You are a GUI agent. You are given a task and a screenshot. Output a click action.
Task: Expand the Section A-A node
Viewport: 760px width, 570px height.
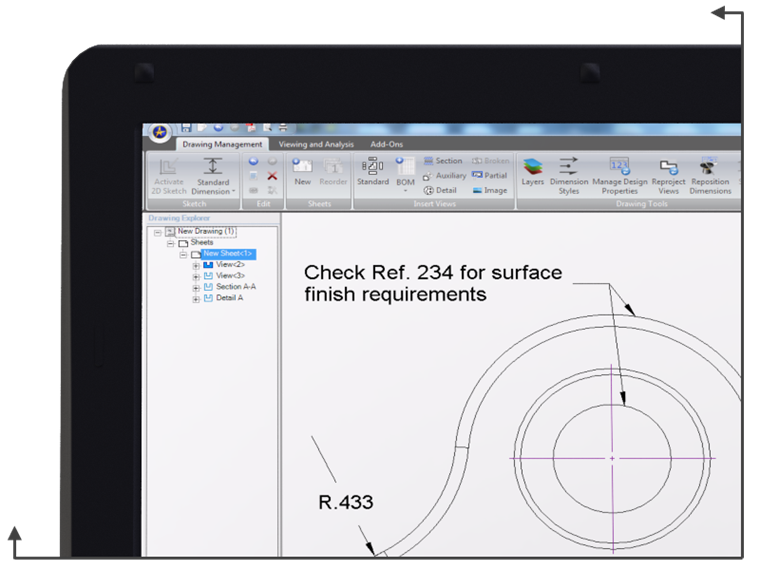pyautogui.click(x=196, y=288)
